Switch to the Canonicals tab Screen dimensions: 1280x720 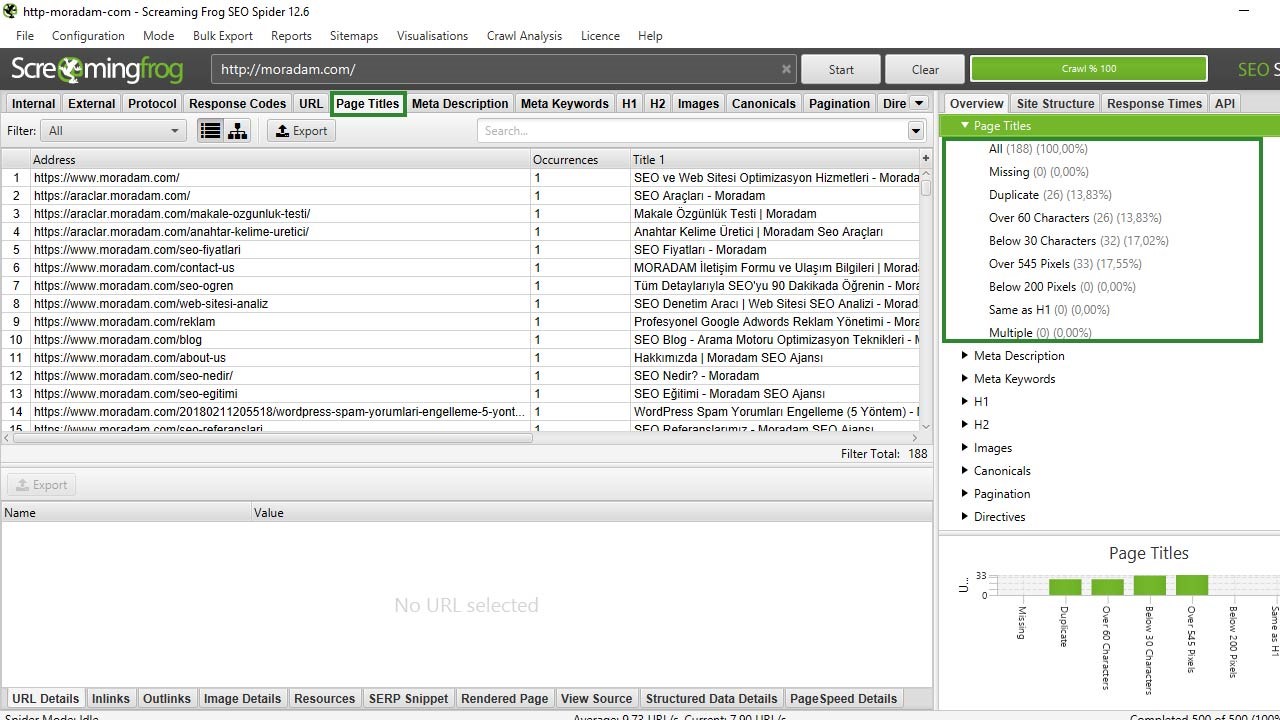tap(764, 103)
